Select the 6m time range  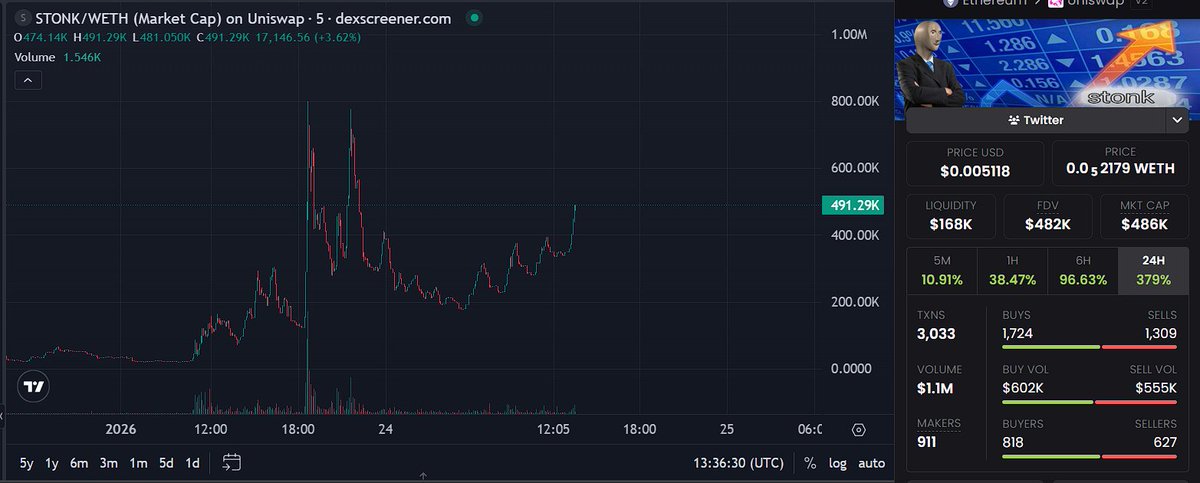pos(80,463)
